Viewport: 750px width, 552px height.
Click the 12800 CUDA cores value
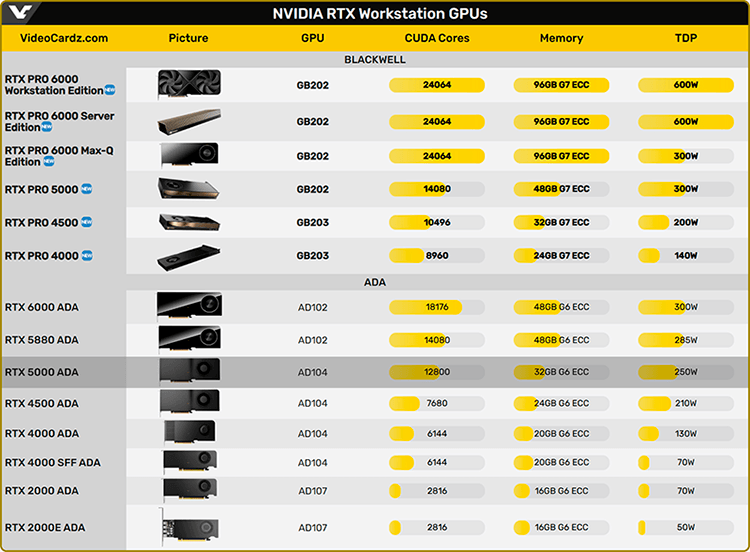(437, 372)
